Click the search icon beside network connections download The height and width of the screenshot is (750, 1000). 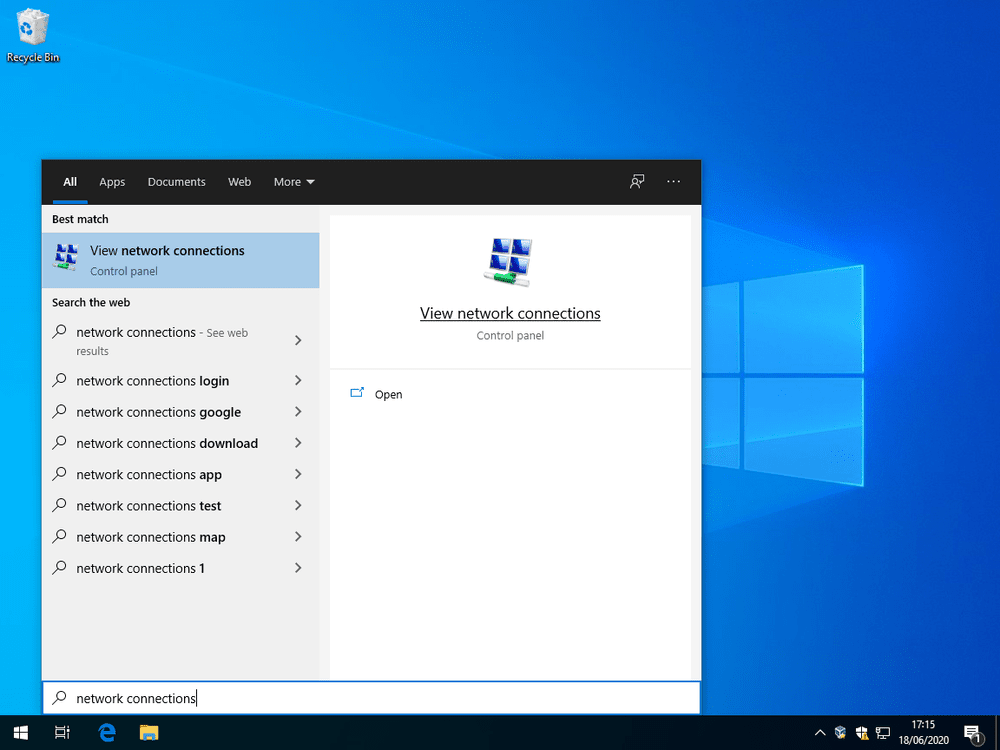[59, 443]
